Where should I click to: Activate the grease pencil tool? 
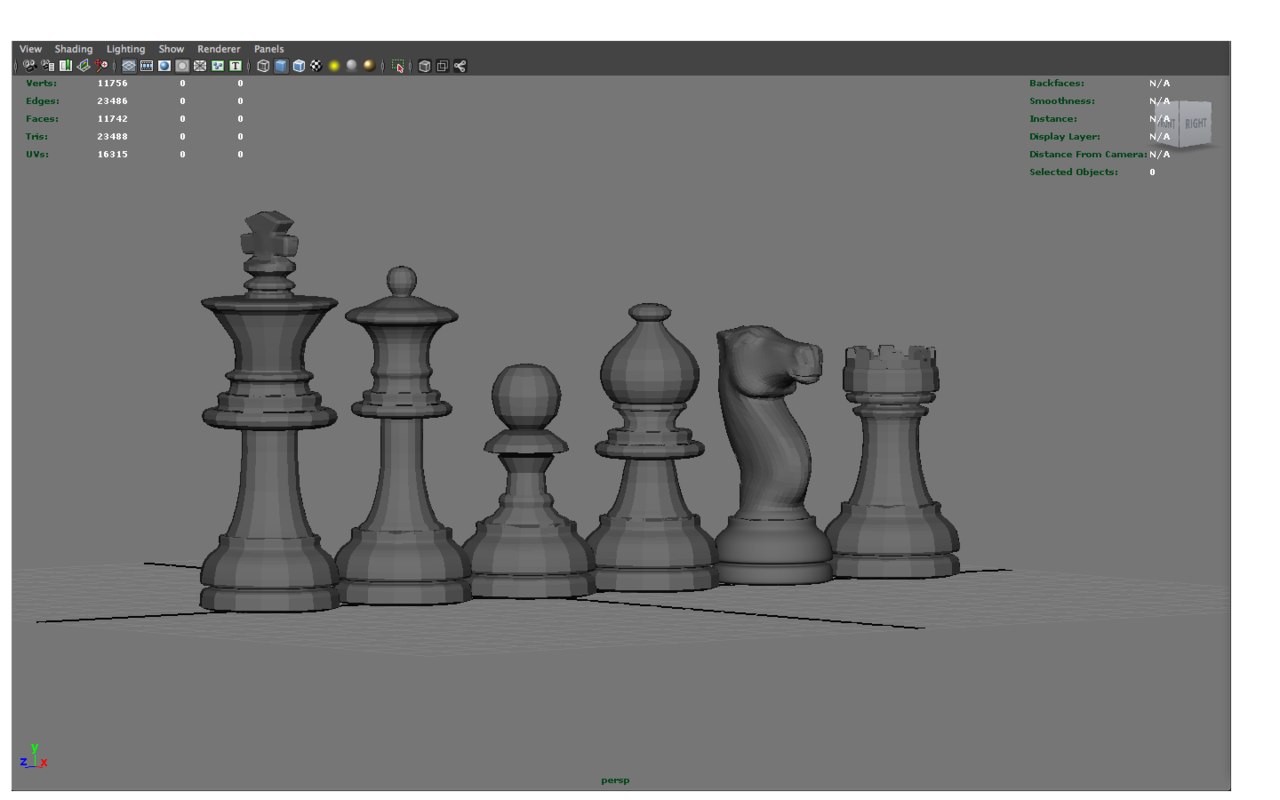103,66
